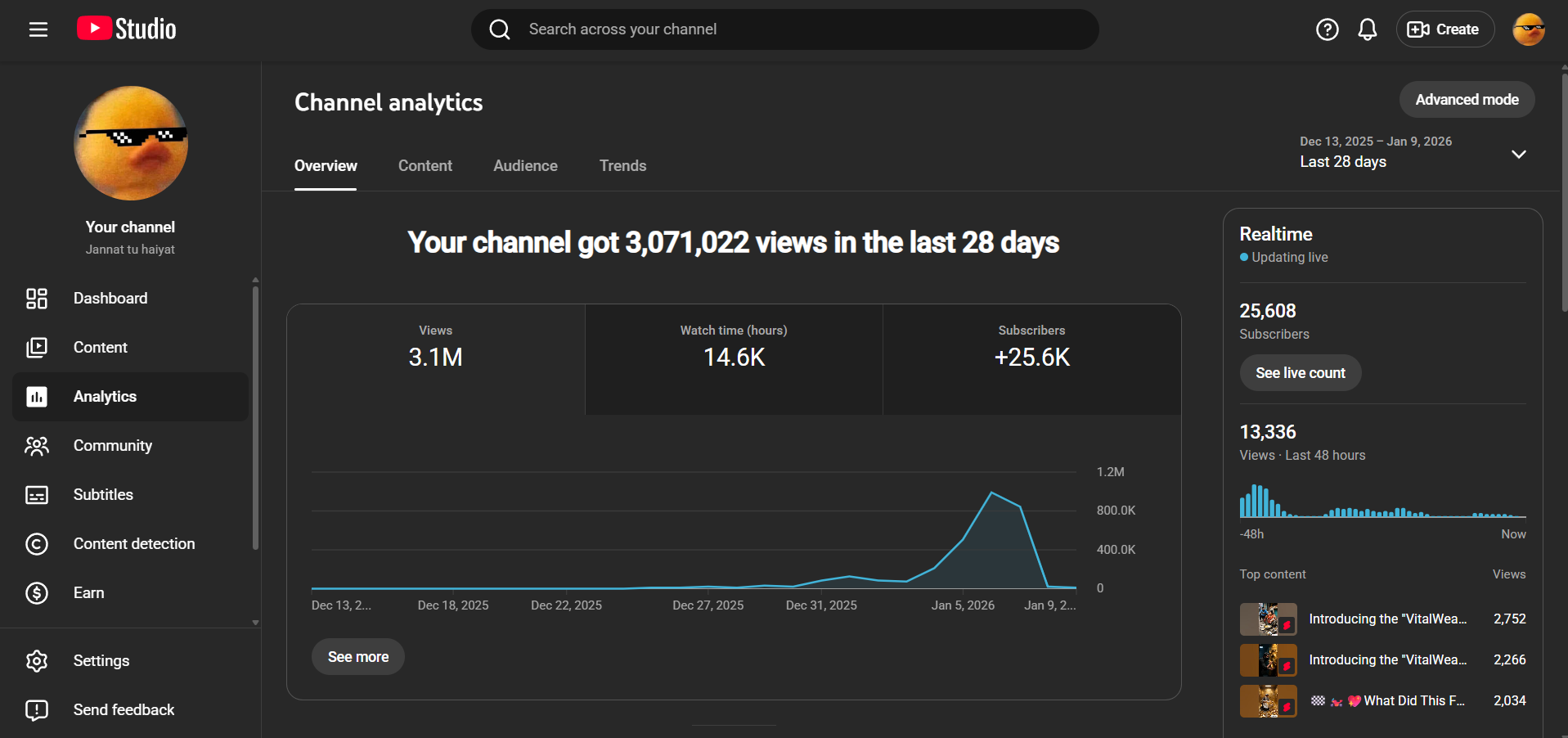
Task: Open the account avatar menu
Action: coord(1528,29)
